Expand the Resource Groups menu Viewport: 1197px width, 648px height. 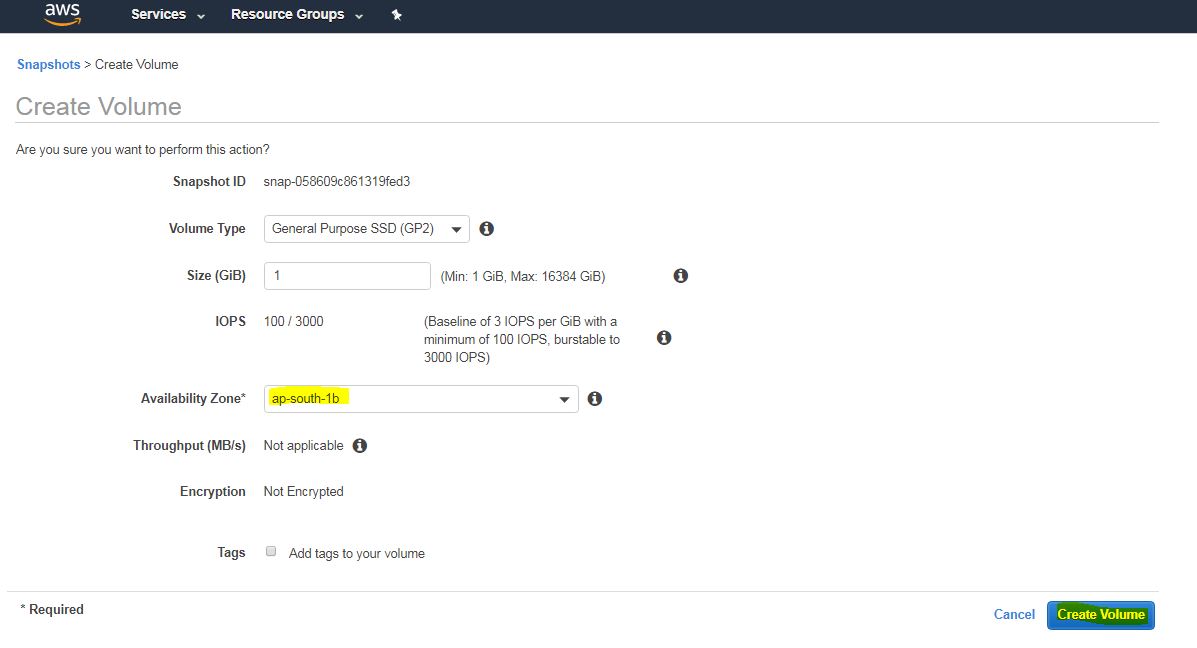click(296, 15)
